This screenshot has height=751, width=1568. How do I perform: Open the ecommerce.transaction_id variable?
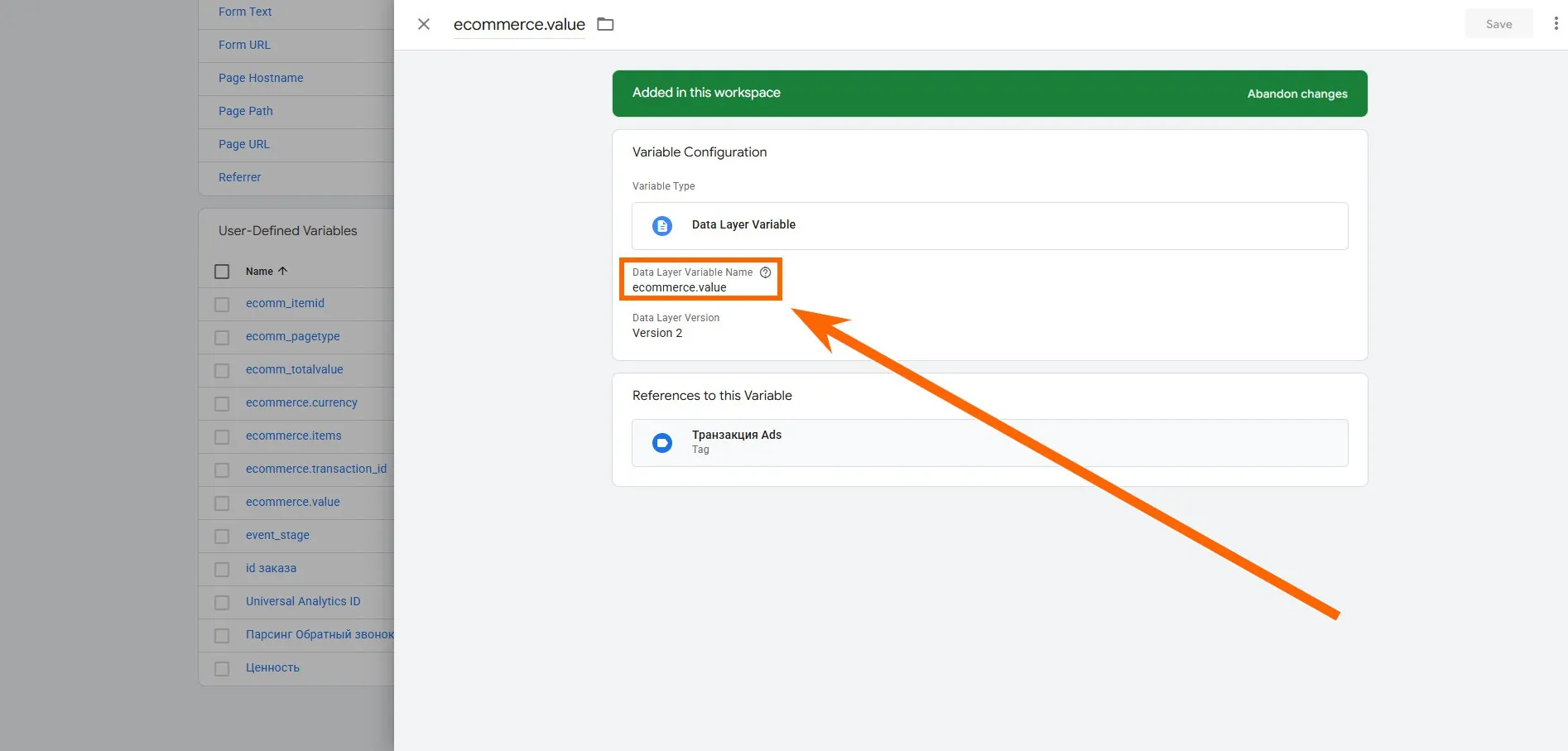pyautogui.click(x=315, y=469)
